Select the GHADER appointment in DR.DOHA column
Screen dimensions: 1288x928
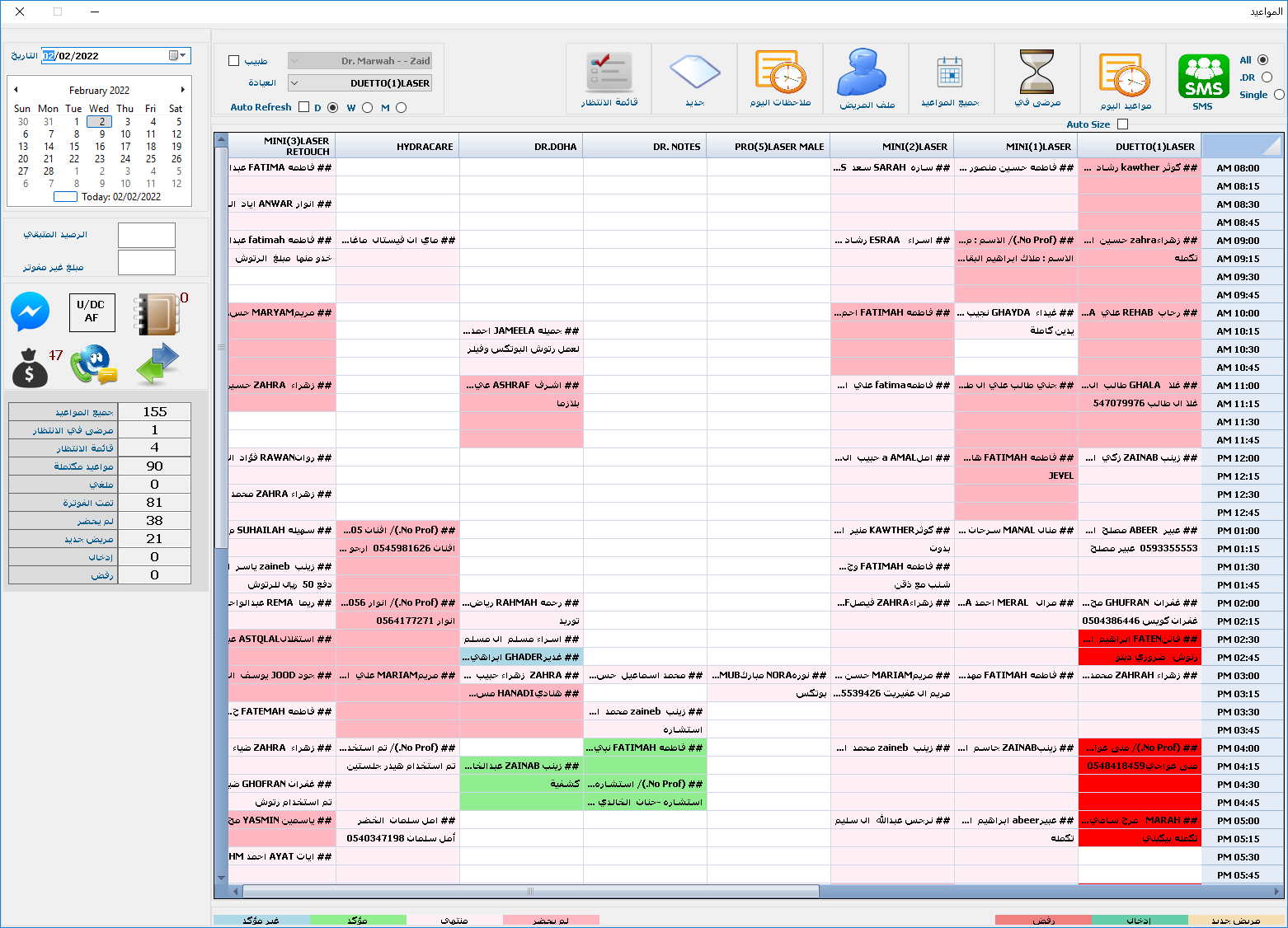coord(521,657)
